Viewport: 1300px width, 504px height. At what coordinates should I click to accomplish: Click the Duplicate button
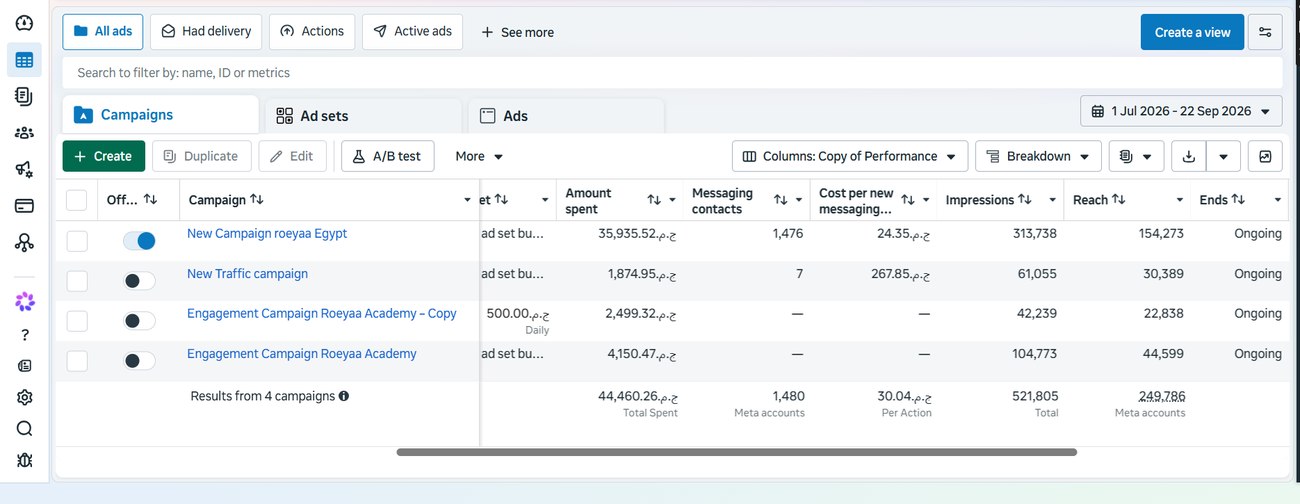[x=201, y=156]
